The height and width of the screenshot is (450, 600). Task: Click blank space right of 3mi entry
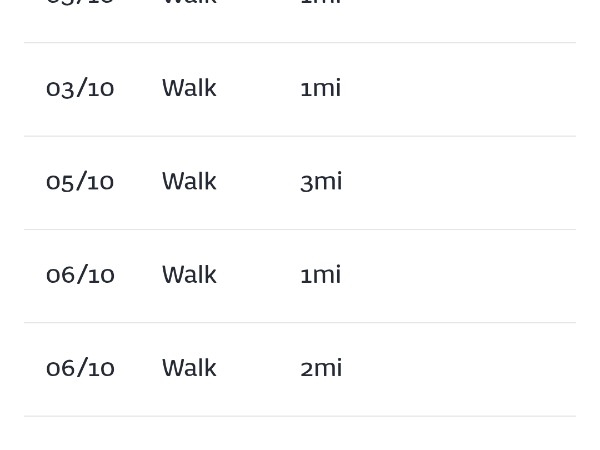[460, 182]
